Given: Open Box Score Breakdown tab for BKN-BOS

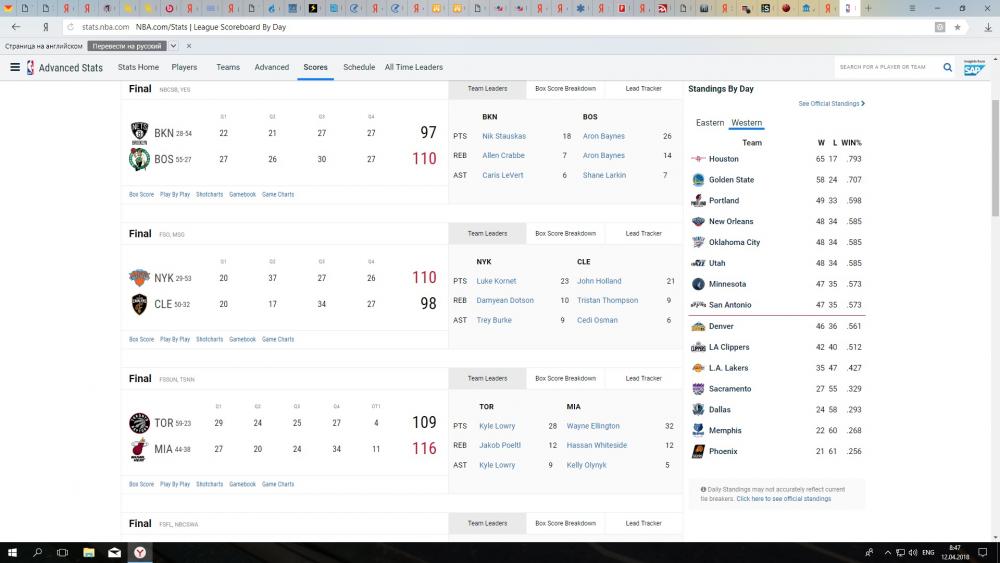Looking at the screenshot, I should [x=565, y=89].
